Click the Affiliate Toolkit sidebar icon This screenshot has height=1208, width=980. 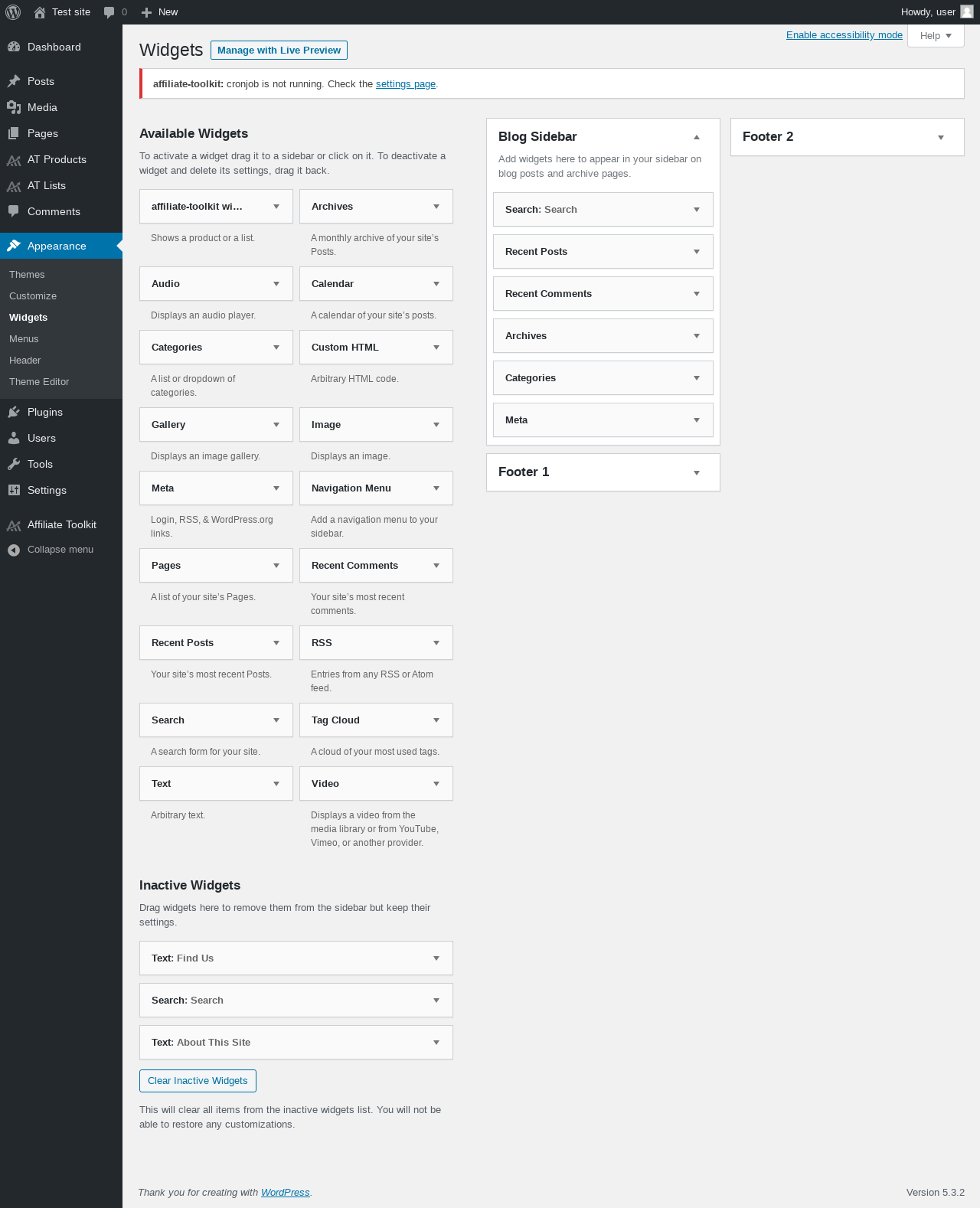coord(14,524)
